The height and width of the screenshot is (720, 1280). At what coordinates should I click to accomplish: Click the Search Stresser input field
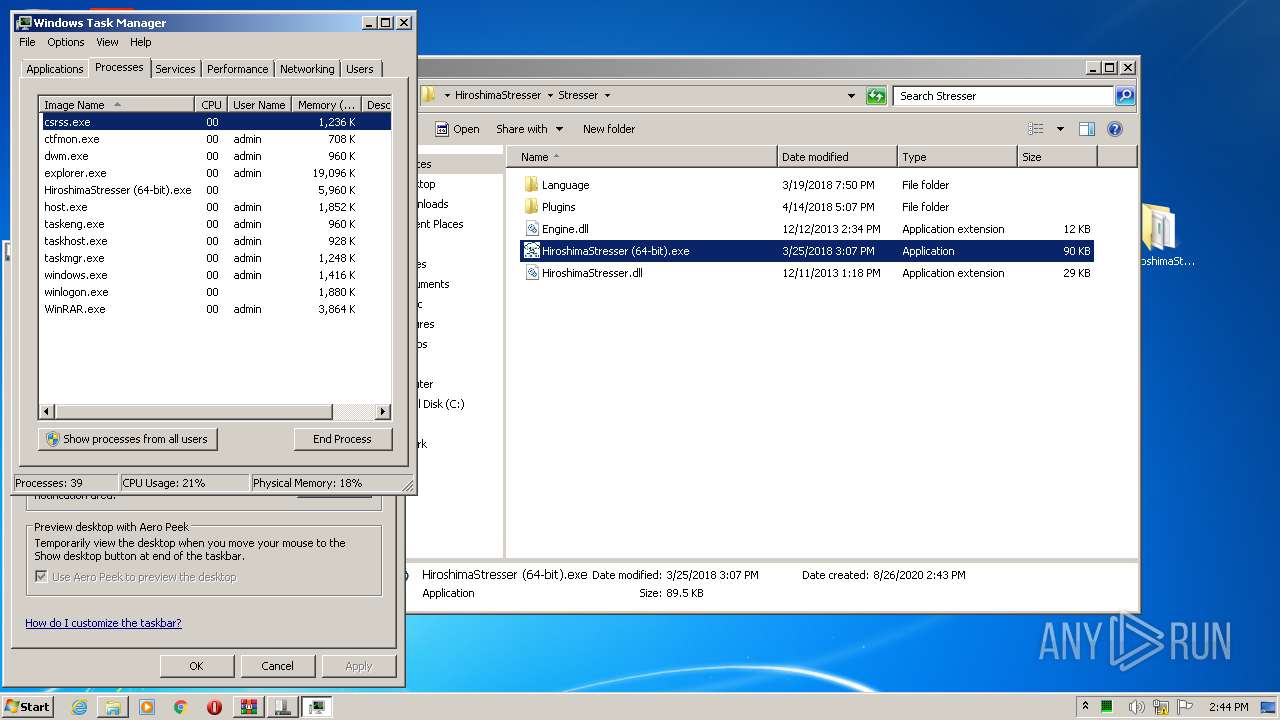pyautogui.click(x=1003, y=96)
